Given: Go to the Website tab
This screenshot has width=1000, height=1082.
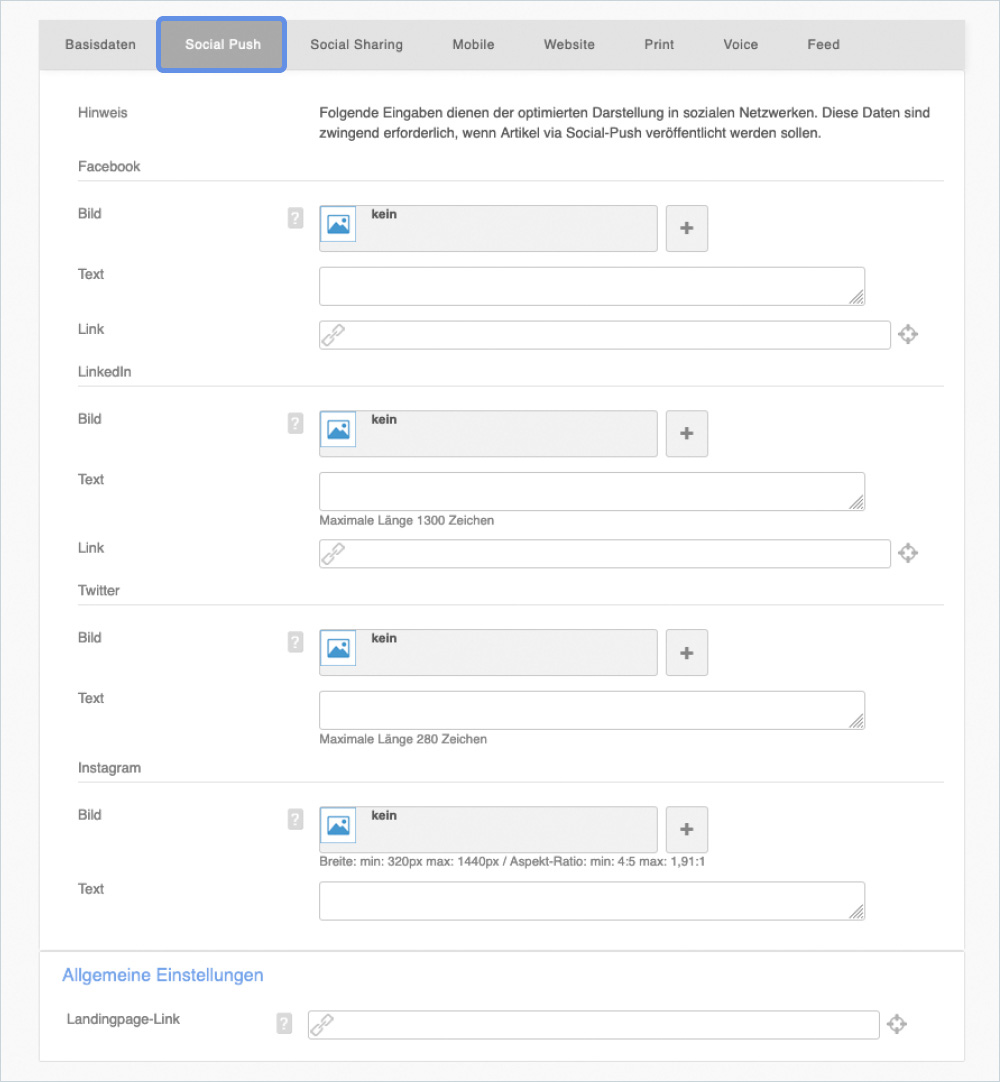Looking at the screenshot, I should (x=569, y=45).
